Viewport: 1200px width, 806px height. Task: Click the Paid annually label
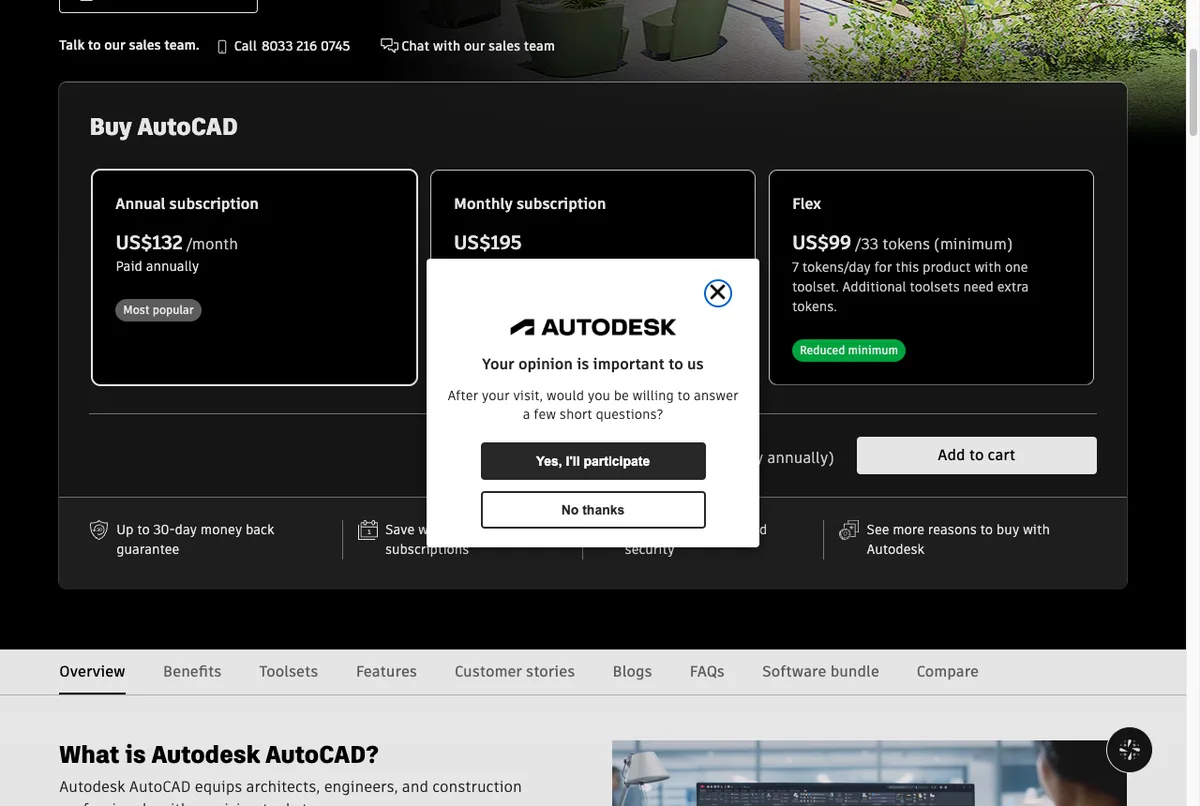pyautogui.click(x=157, y=267)
